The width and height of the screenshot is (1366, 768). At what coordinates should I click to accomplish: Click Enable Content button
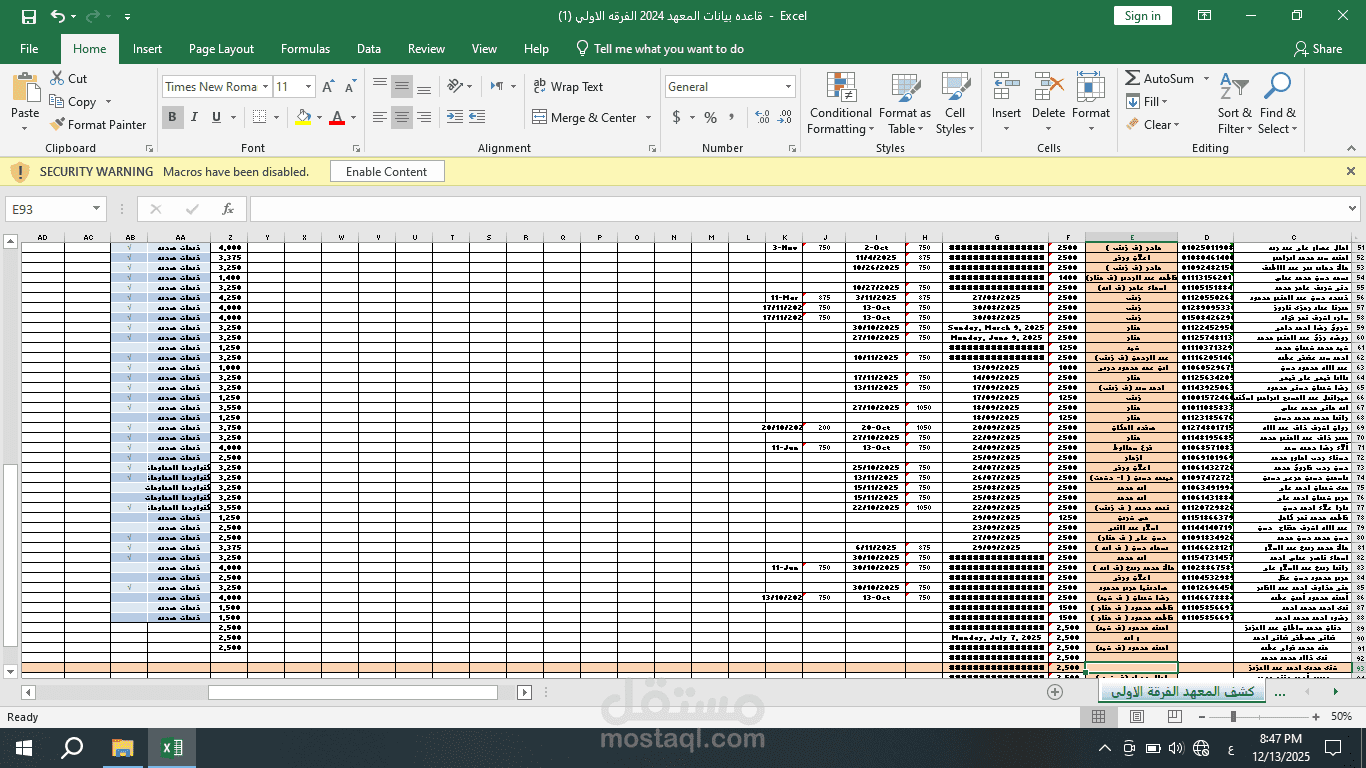coord(386,172)
